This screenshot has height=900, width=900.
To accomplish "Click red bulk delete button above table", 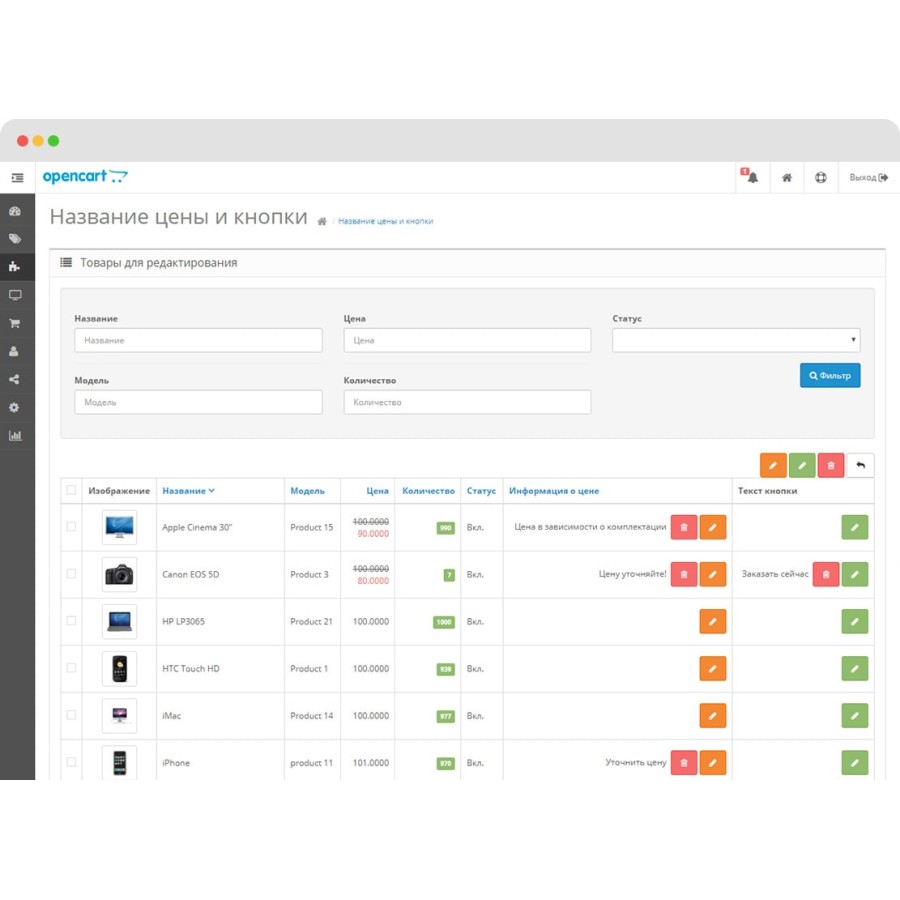I will tap(831, 465).
